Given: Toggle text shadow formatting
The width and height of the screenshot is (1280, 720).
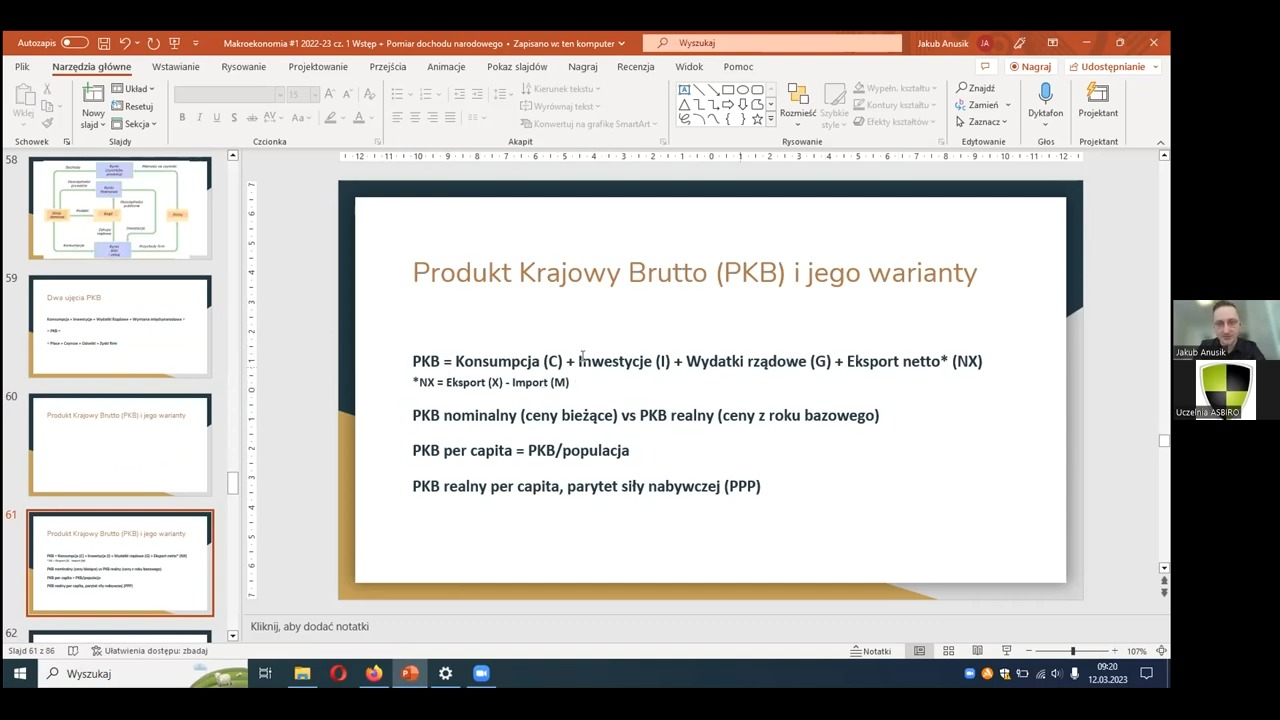Looking at the screenshot, I should 234,118.
